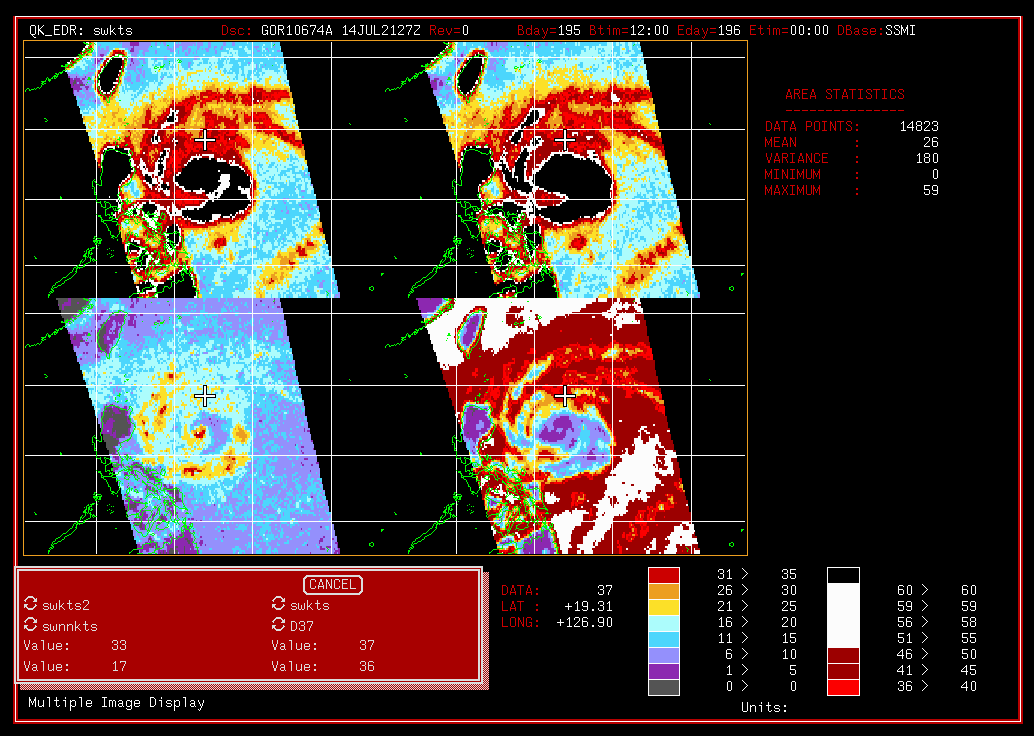
Task: Click the cycle icon next to swkts2
Action: pyautogui.click(x=30, y=605)
